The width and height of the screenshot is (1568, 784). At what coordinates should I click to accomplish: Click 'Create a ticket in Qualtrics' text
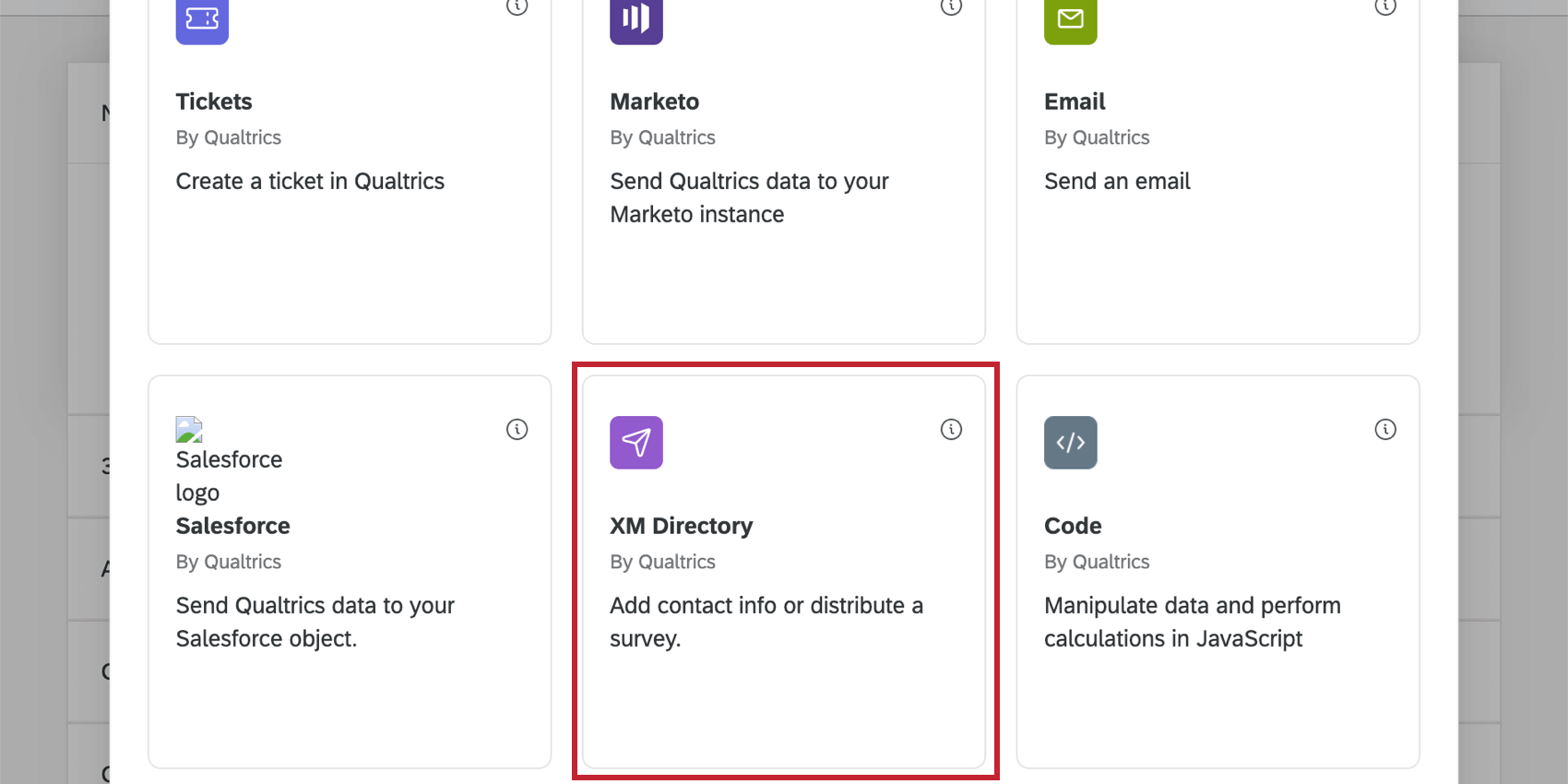(x=310, y=181)
